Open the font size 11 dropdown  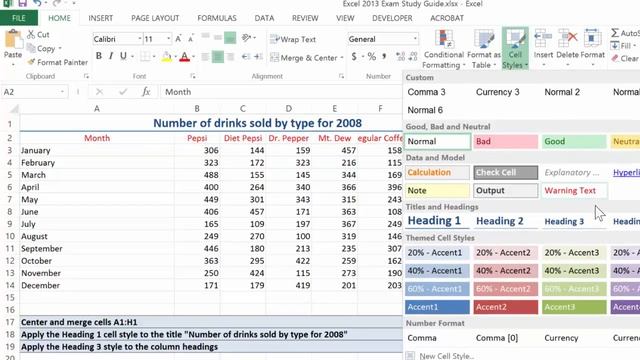point(168,39)
